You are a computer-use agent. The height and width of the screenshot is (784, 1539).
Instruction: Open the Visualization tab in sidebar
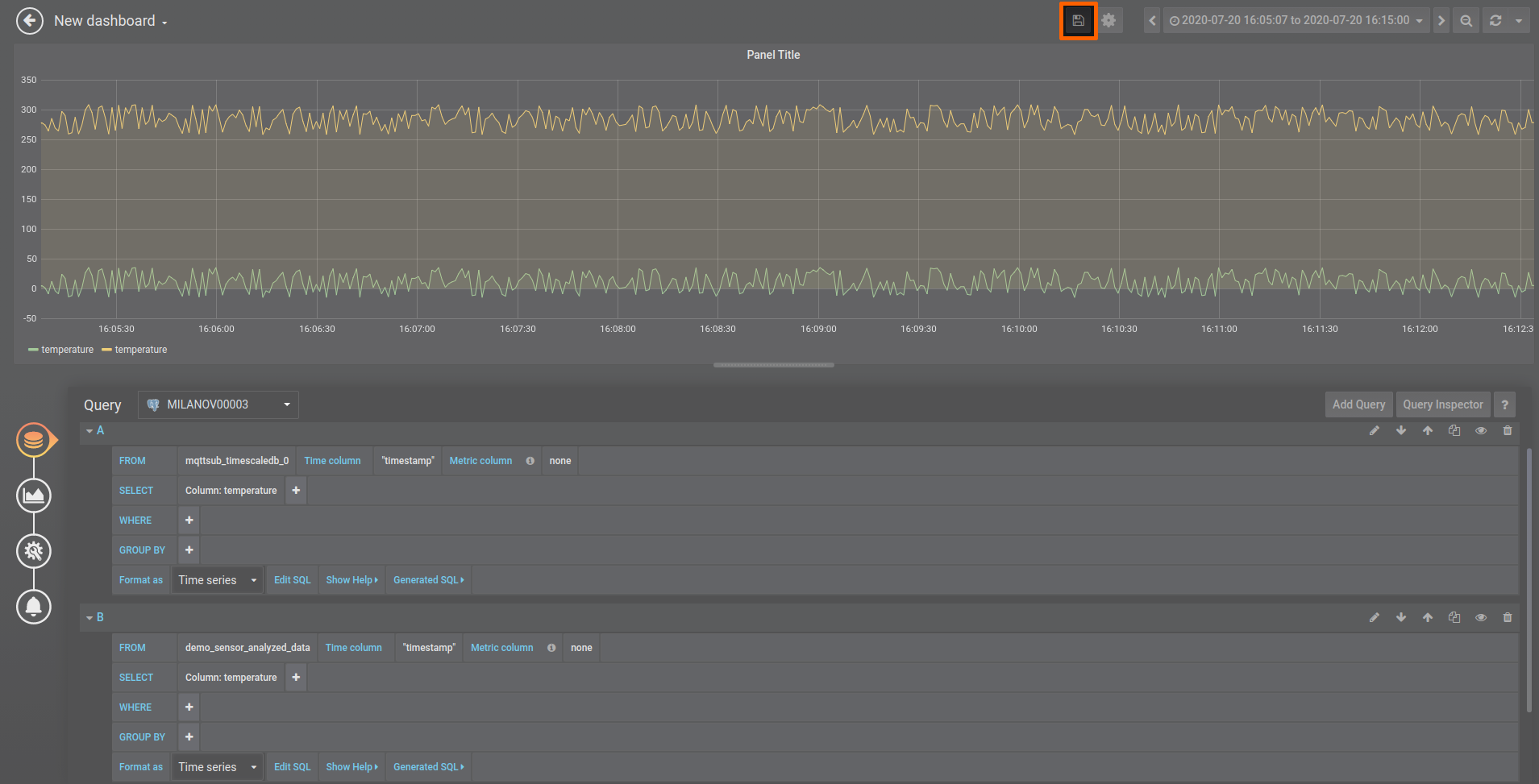click(x=34, y=496)
